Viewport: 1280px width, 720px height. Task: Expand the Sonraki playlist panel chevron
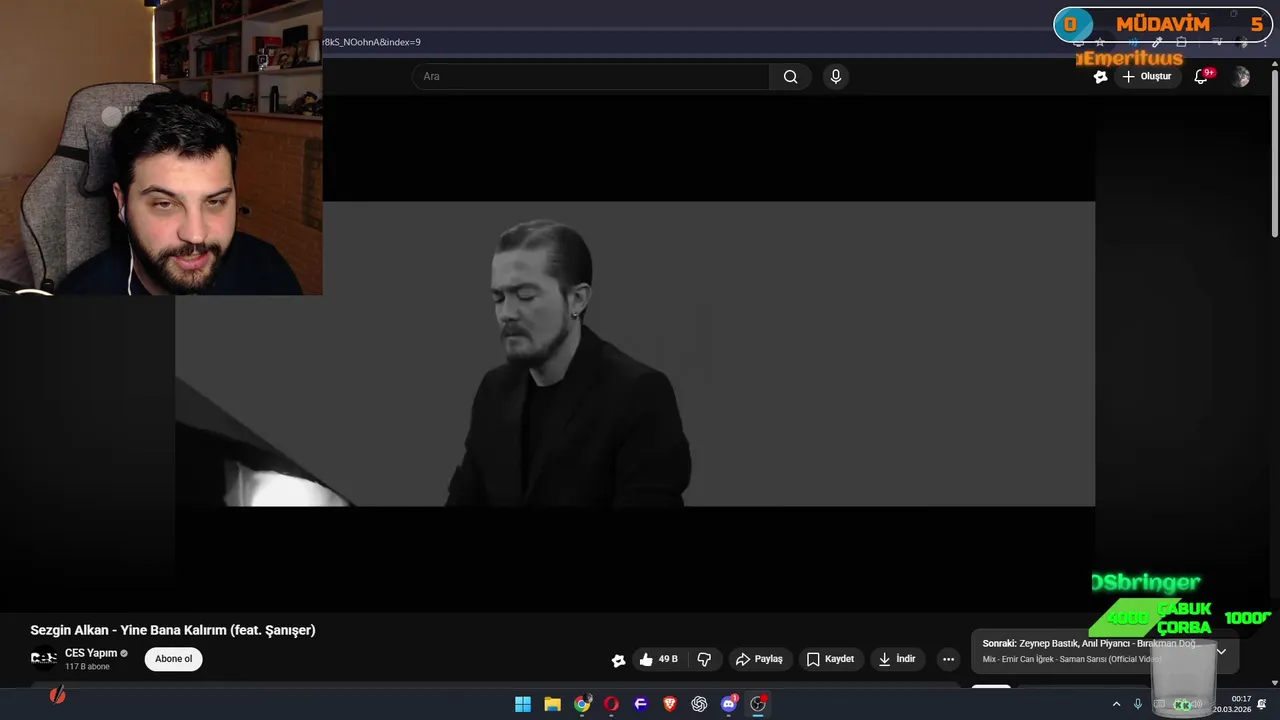[x=1221, y=651]
